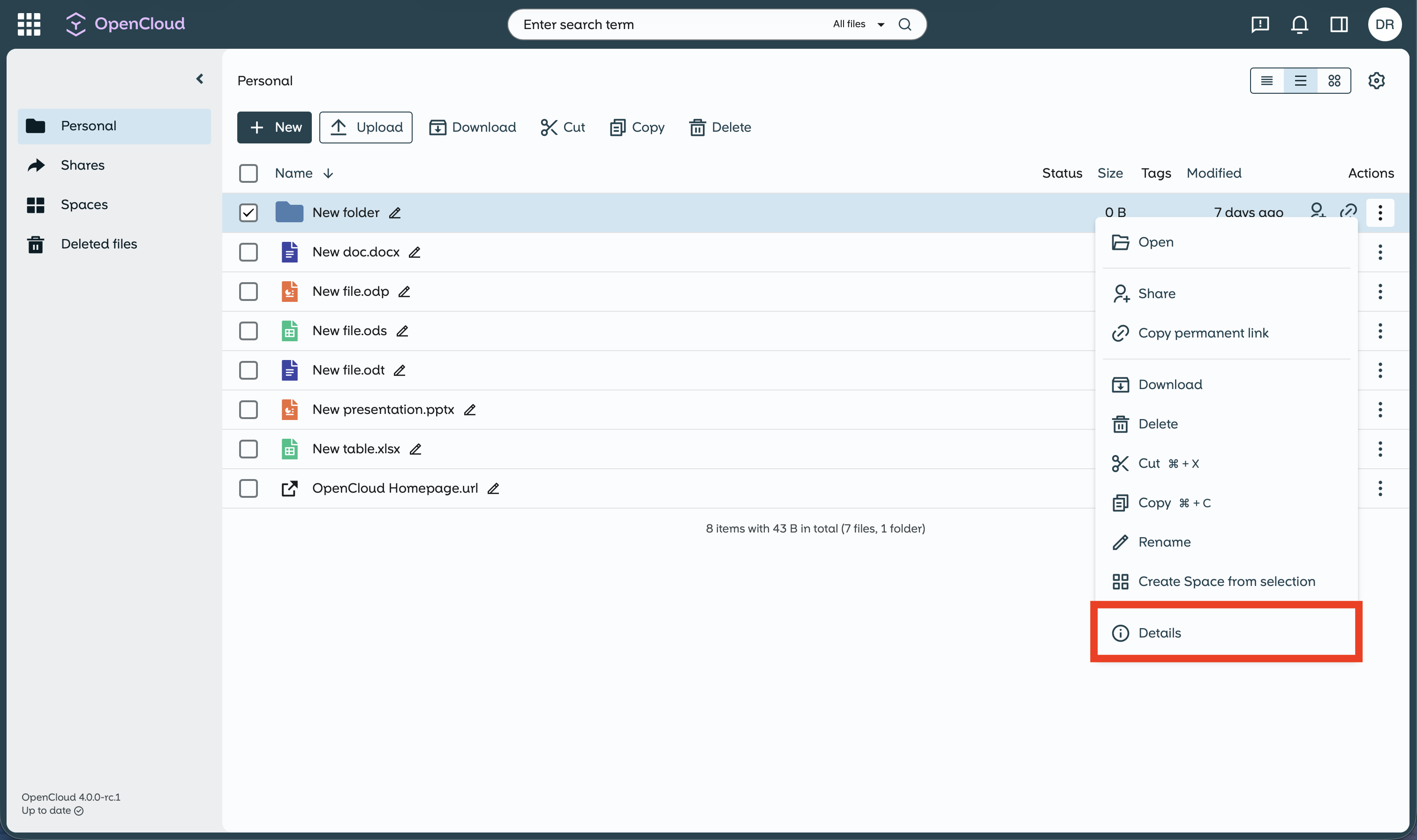
Task: Click the Upload button
Action: 366,127
